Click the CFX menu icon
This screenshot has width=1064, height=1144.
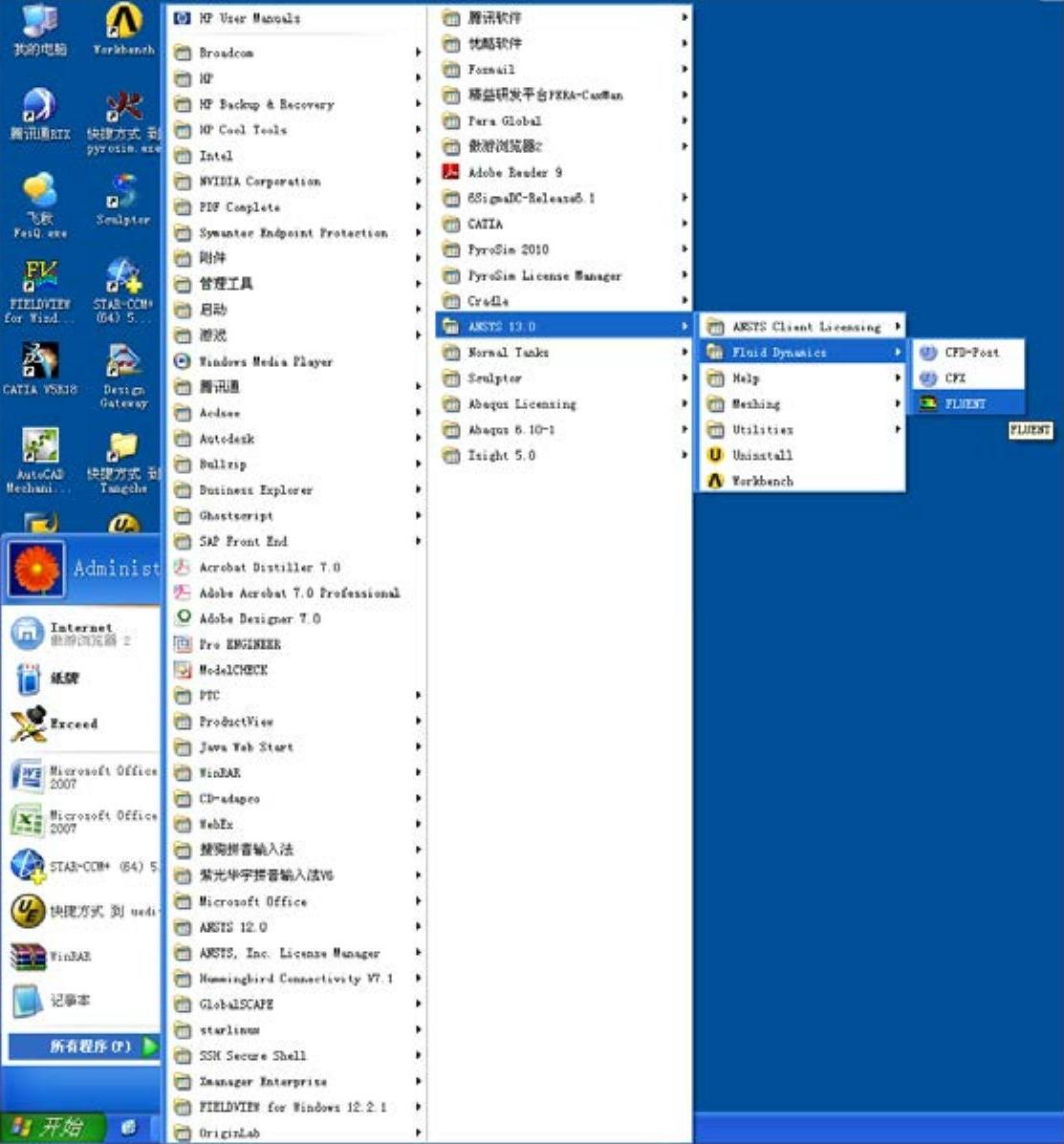(x=927, y=378)
